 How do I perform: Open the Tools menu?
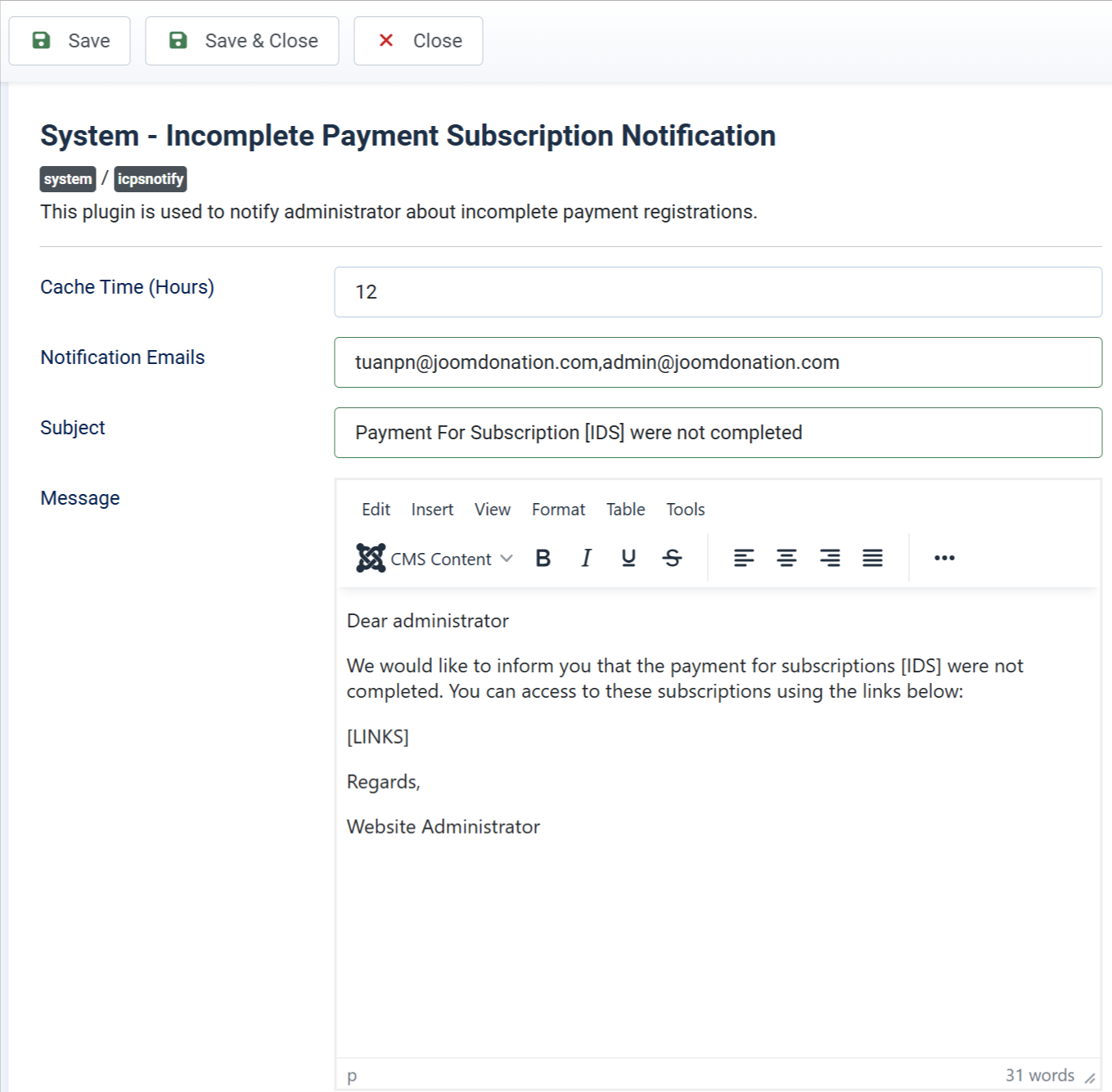tap(685, 510)
